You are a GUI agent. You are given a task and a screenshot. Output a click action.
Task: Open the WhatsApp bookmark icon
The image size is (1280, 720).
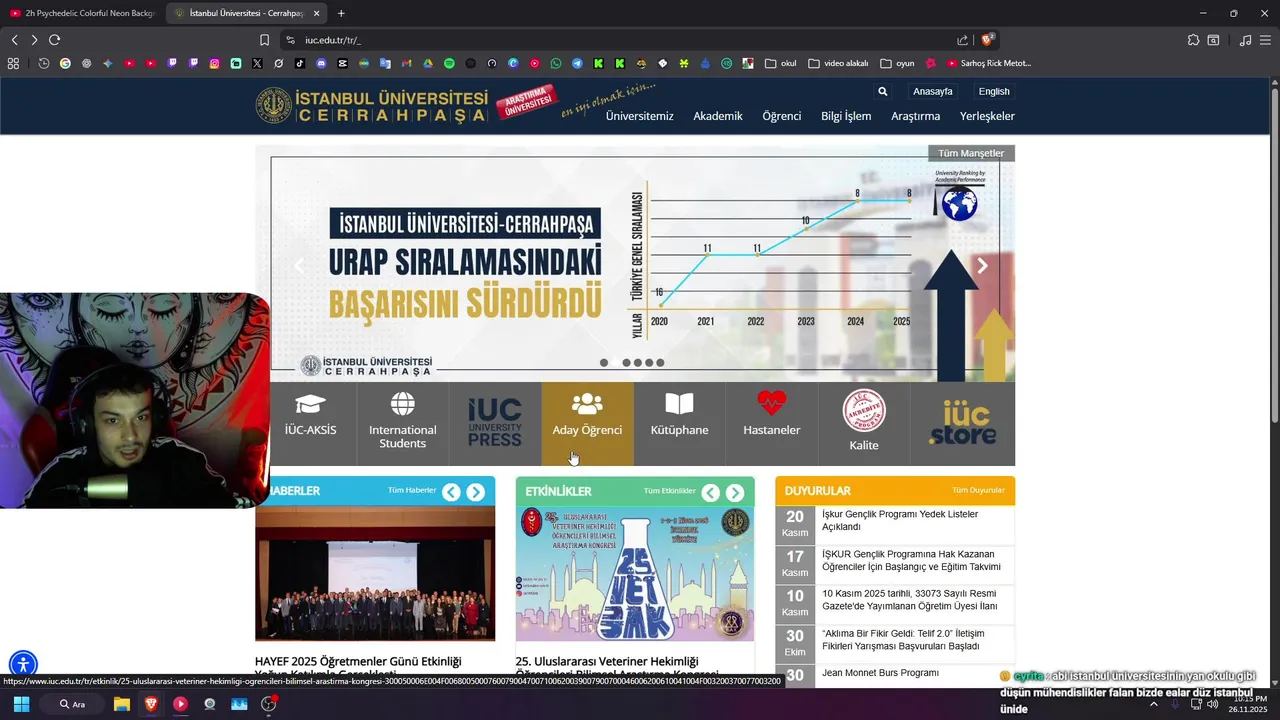tap(556, 63)
